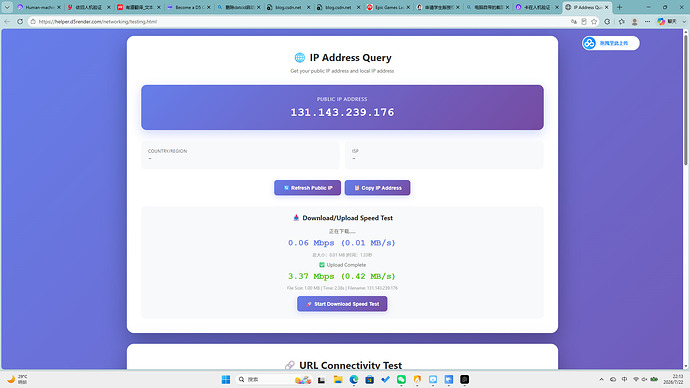This screenshot has height=388, width=690.
Task: Open the weather widget on taskbar
Action: (x=17, y=379)
